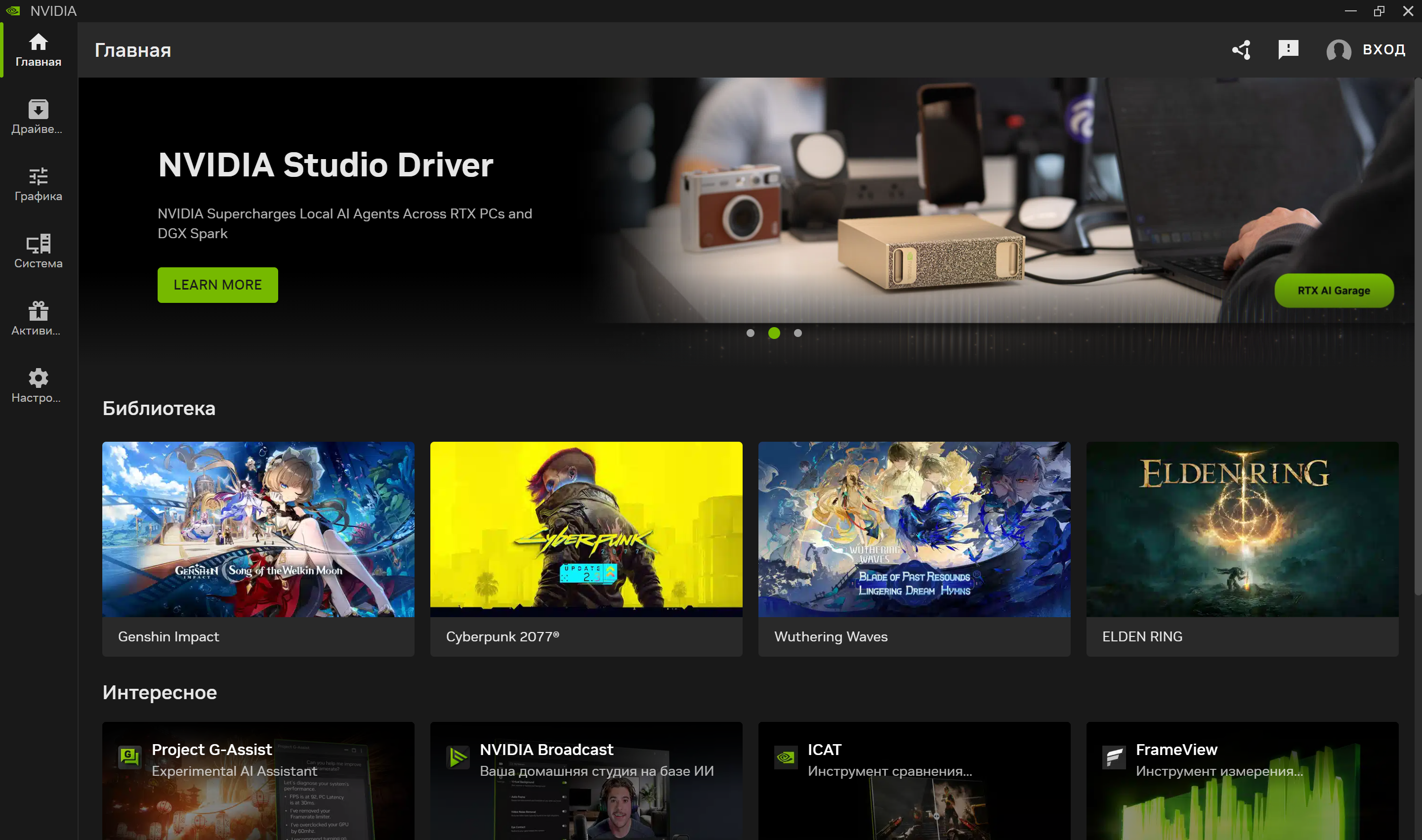Open the Genshin Impact game thumbnail
The height and width of the screenshot is (840, 1422).
click(x=258, y=529)
